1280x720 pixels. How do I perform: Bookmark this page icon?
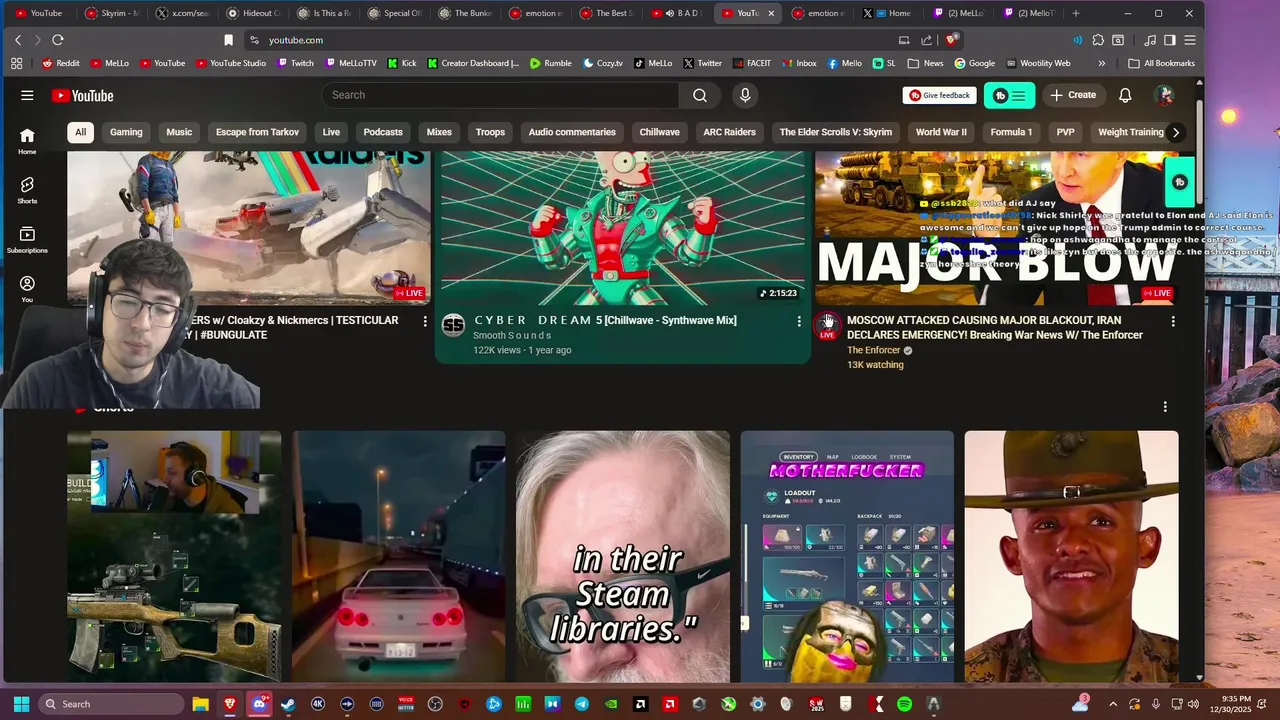pos(228,40)
